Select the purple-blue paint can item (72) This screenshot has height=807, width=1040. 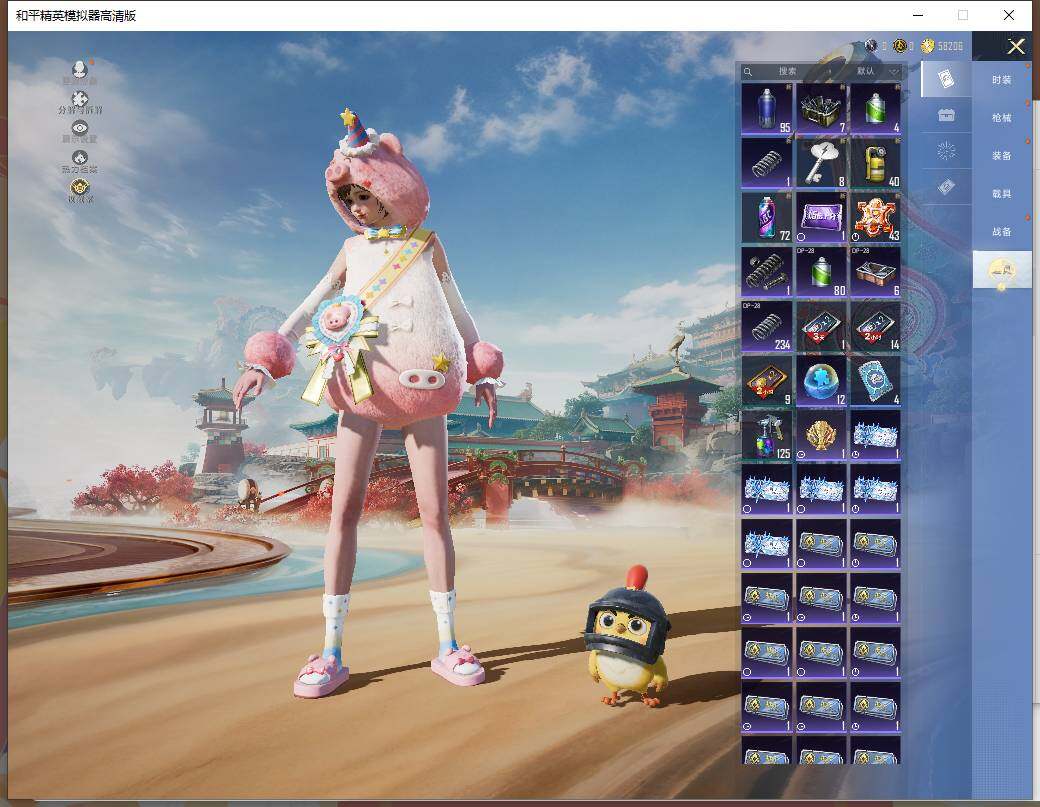click(767, 217)
